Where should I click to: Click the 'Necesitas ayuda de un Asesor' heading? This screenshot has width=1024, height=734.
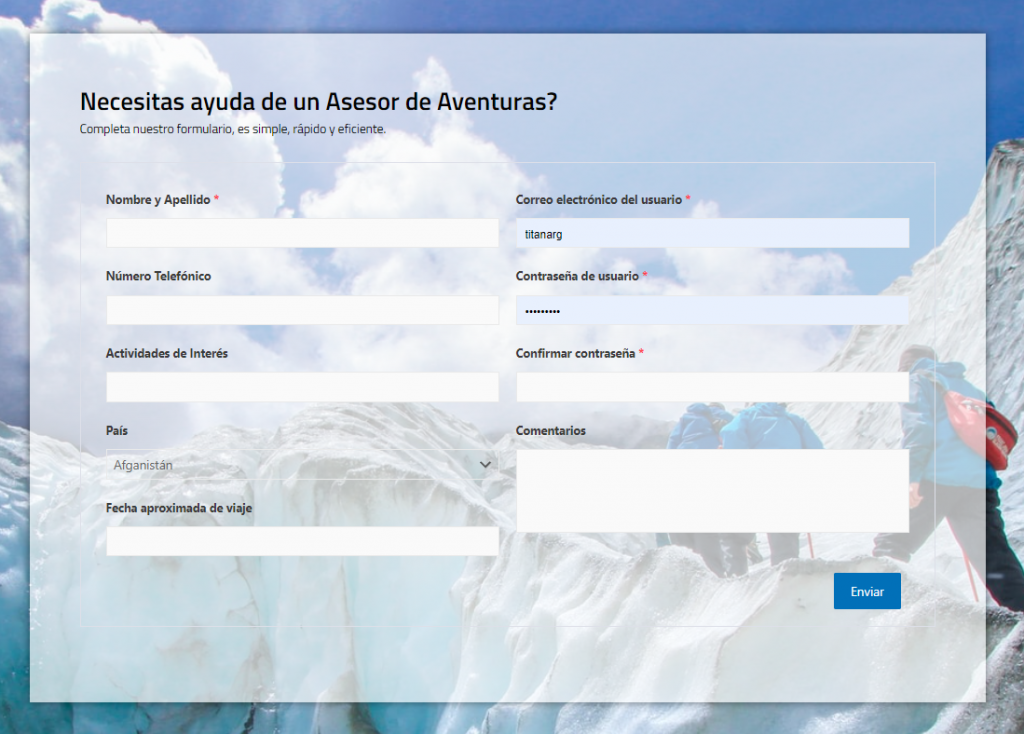[318, 102]
